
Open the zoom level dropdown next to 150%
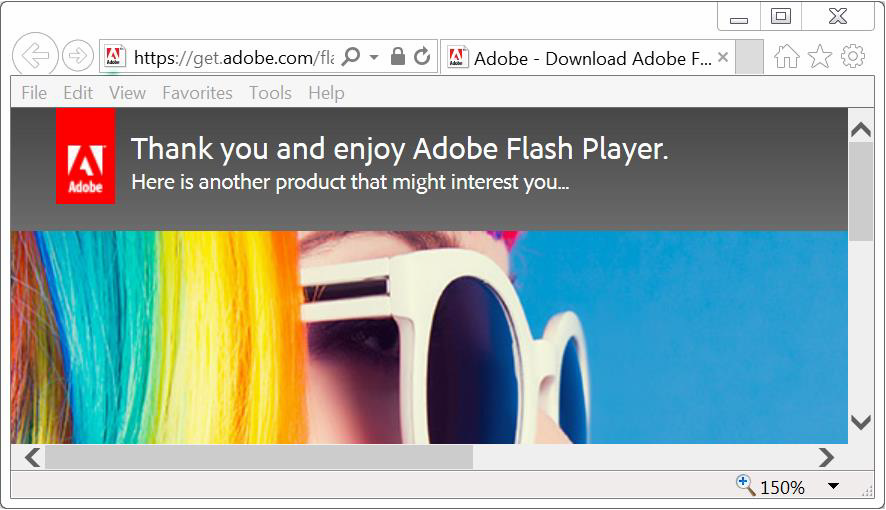(833, 486)
